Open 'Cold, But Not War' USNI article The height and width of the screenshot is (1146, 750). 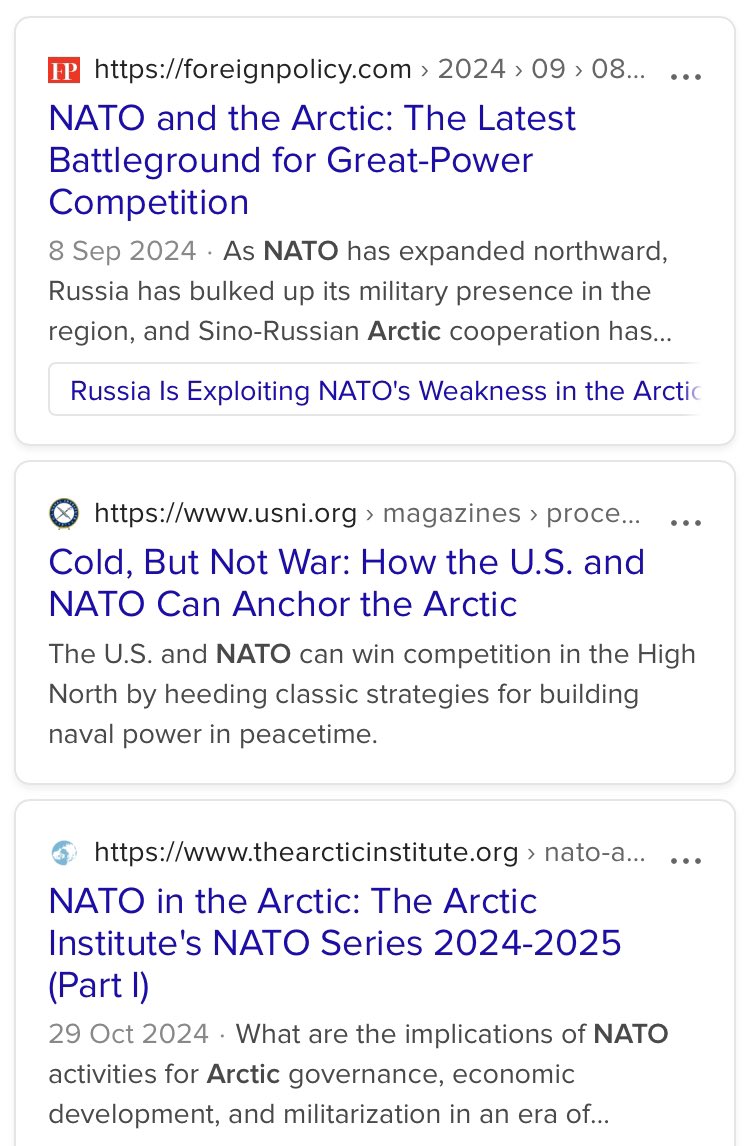click(346, 583)
